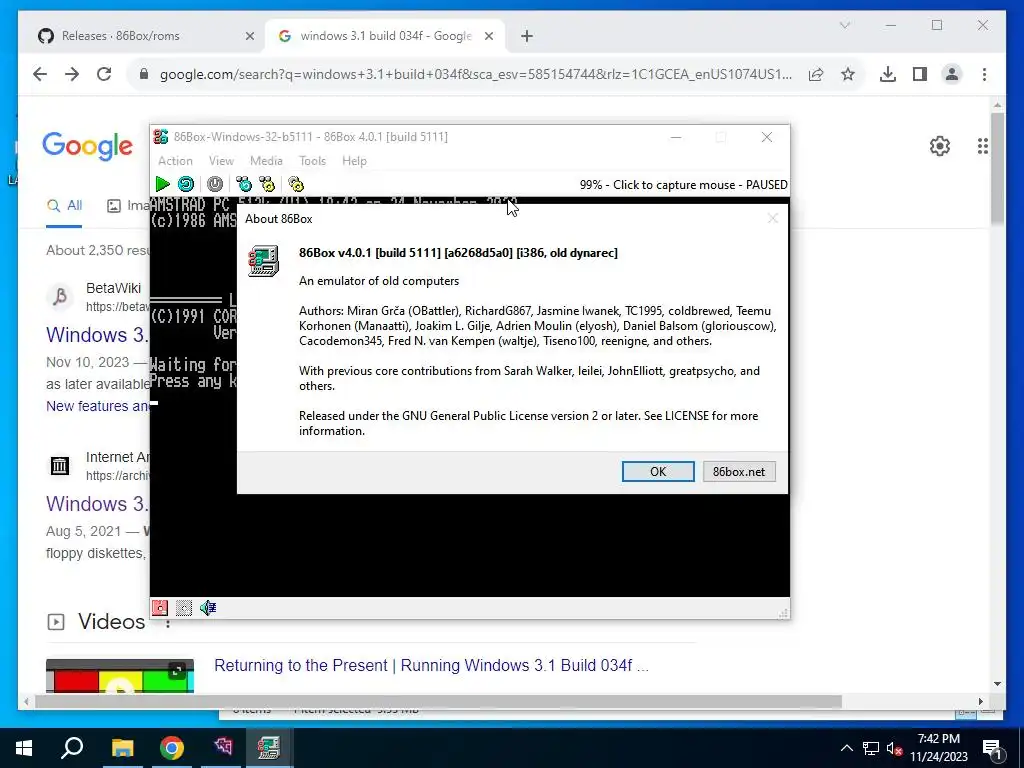
Task: Open Chrome tab search chevron
Action: click(844, 25)
